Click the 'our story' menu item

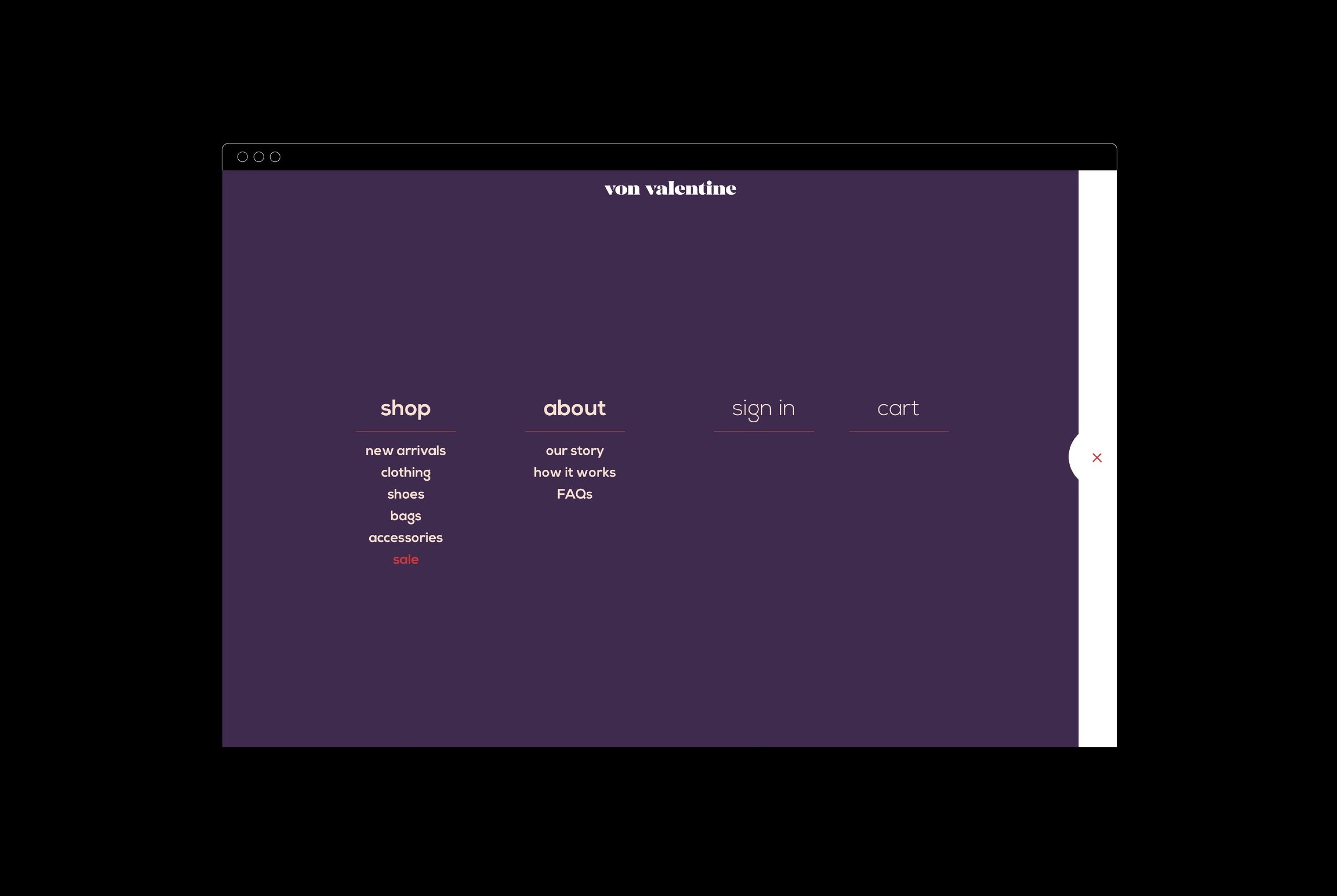coord(574,450)
